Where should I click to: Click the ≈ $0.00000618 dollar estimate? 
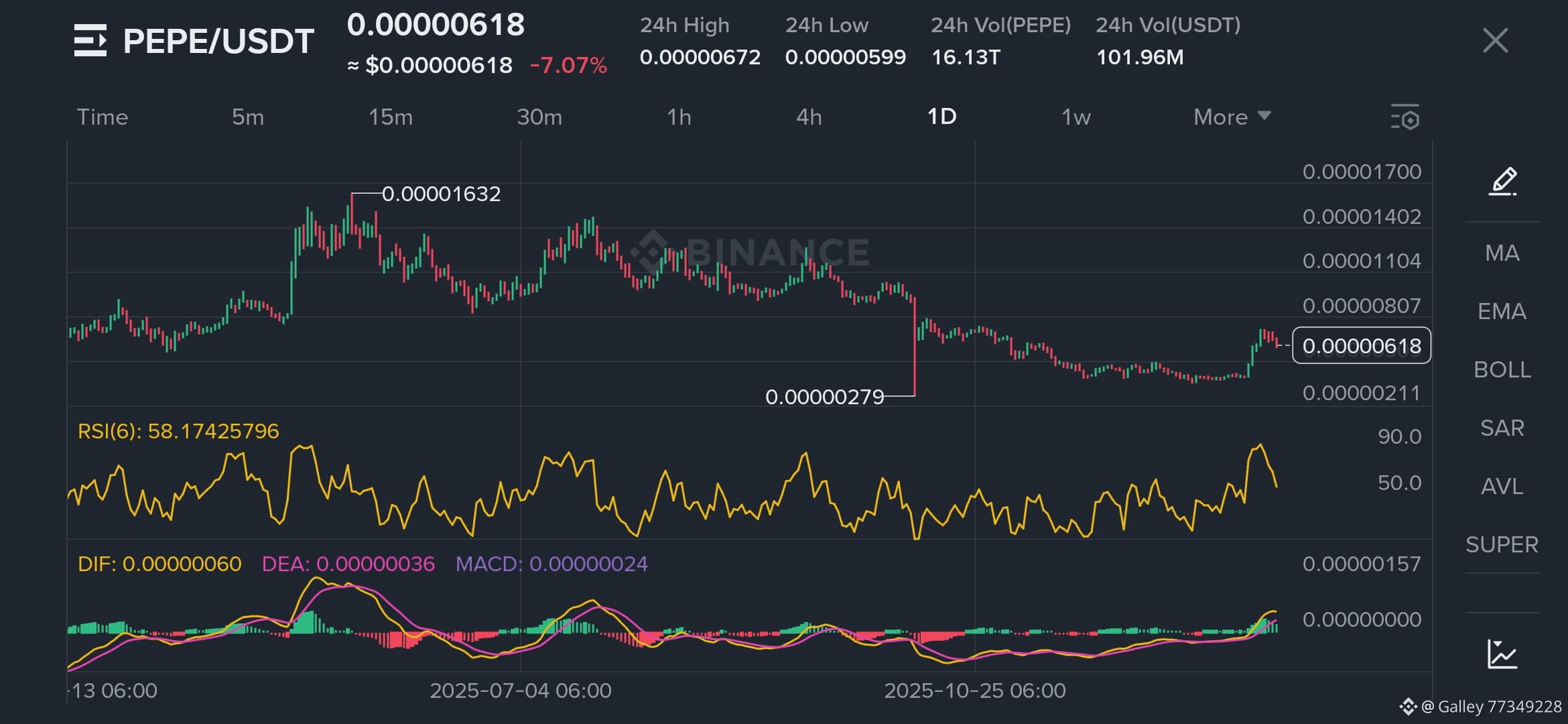pyautogui.click(x=430, y=66)
